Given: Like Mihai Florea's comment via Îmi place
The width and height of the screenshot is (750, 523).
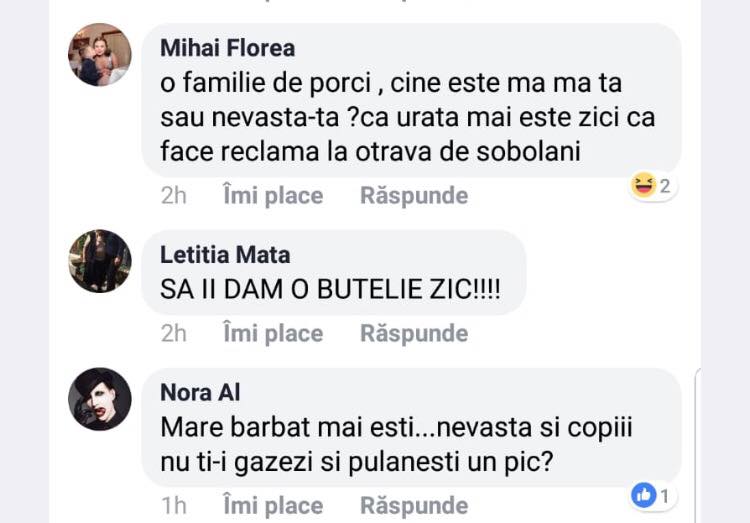Looking at the screenshot, I should click(x=272, y=196).
